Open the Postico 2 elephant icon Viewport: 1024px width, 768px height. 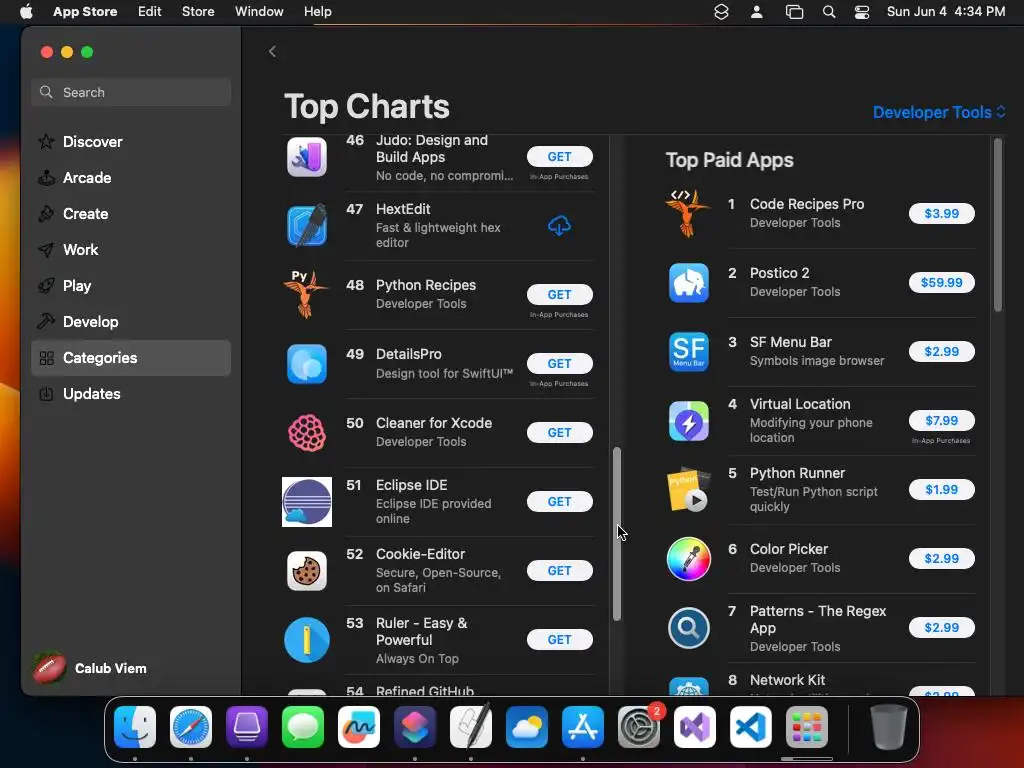(x=689, y=283)
